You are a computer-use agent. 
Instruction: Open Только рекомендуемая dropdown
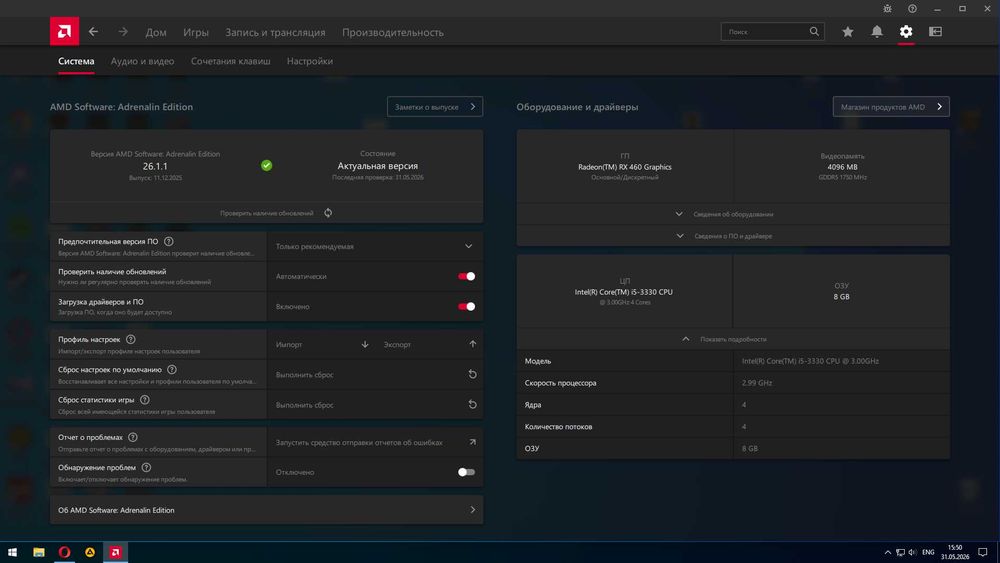[374, 246]
